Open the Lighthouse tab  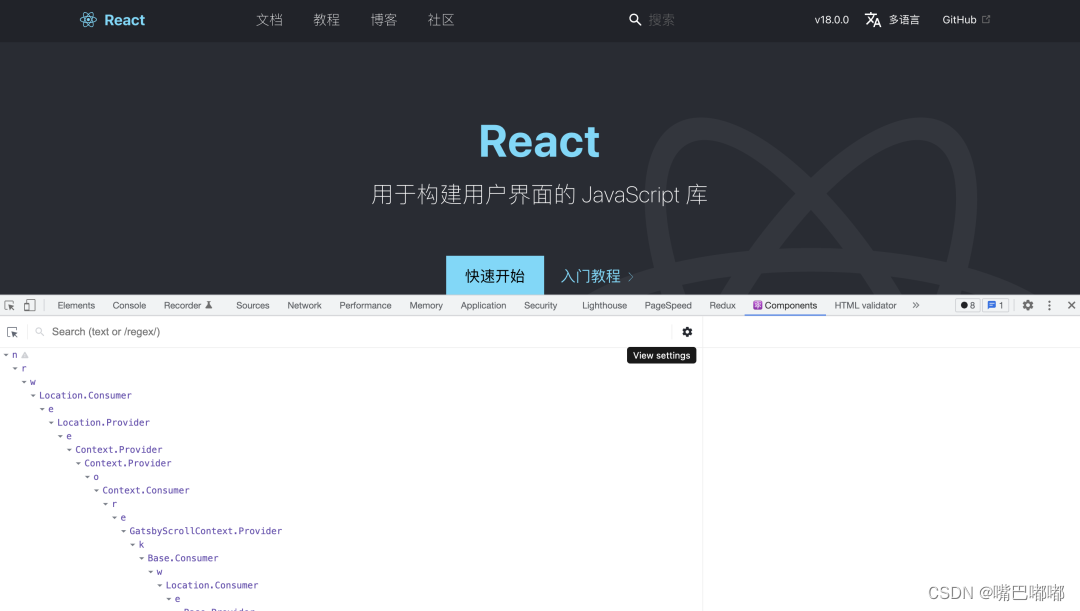click(604, 305)
